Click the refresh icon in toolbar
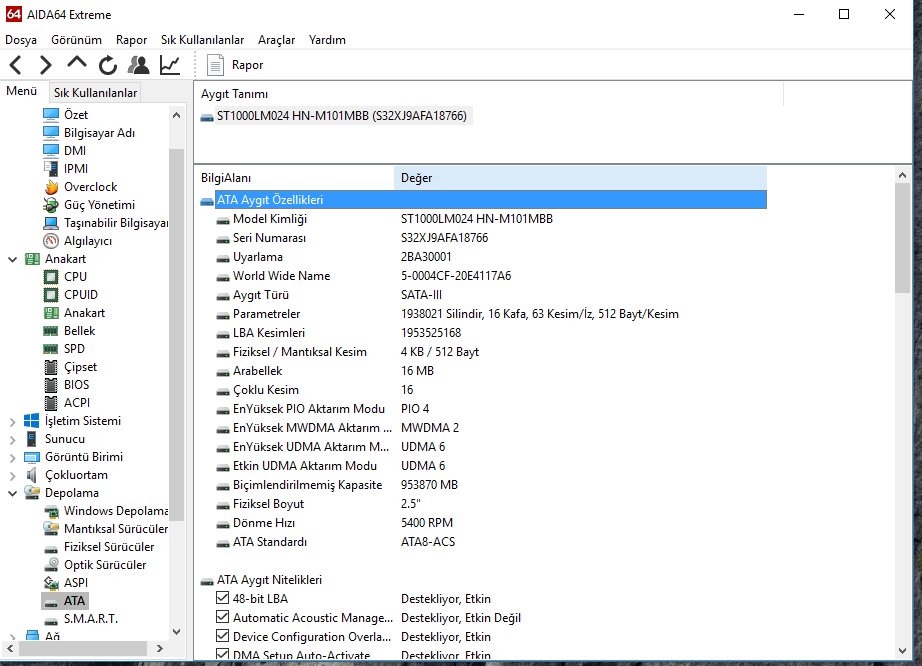This screenshot has width=922, height=666. tap(108, 65)
